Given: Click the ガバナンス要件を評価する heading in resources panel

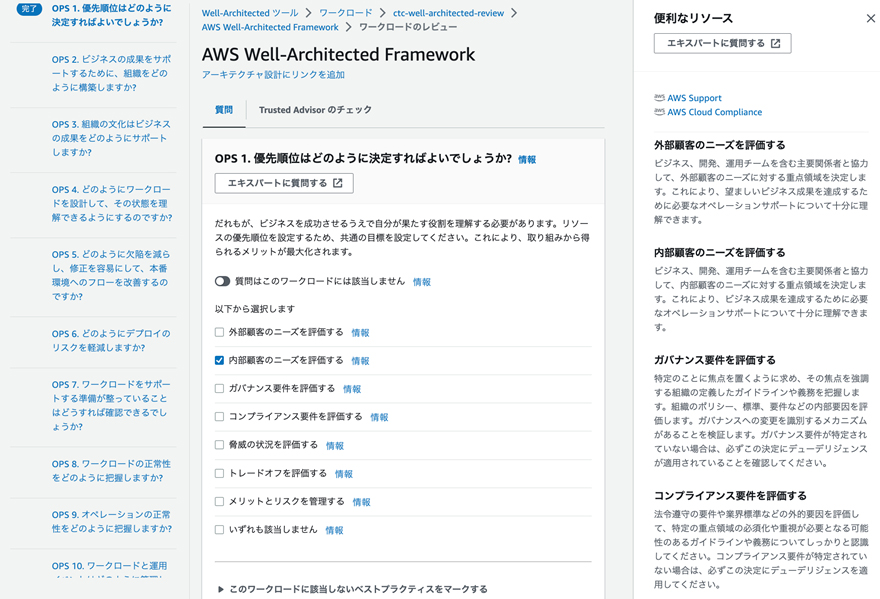Looking at the screenshot, I should click(x=714, y=360).
